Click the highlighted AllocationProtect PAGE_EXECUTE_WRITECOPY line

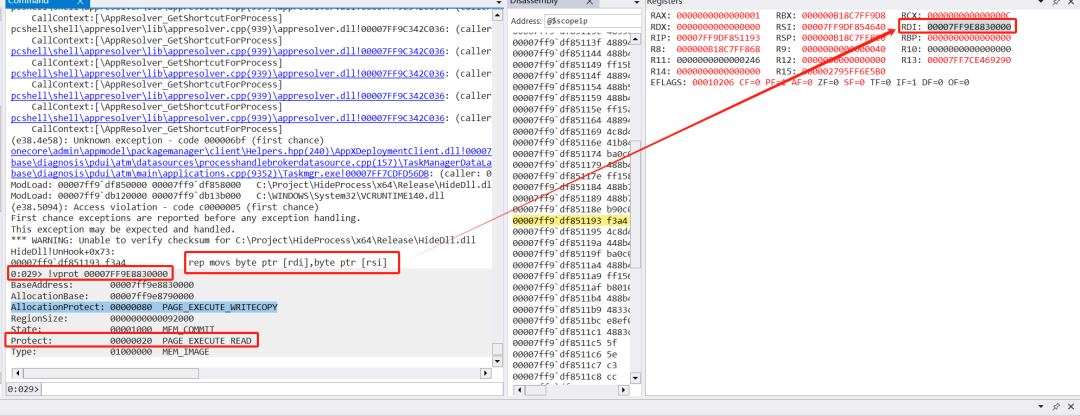(x=144, y=306)
